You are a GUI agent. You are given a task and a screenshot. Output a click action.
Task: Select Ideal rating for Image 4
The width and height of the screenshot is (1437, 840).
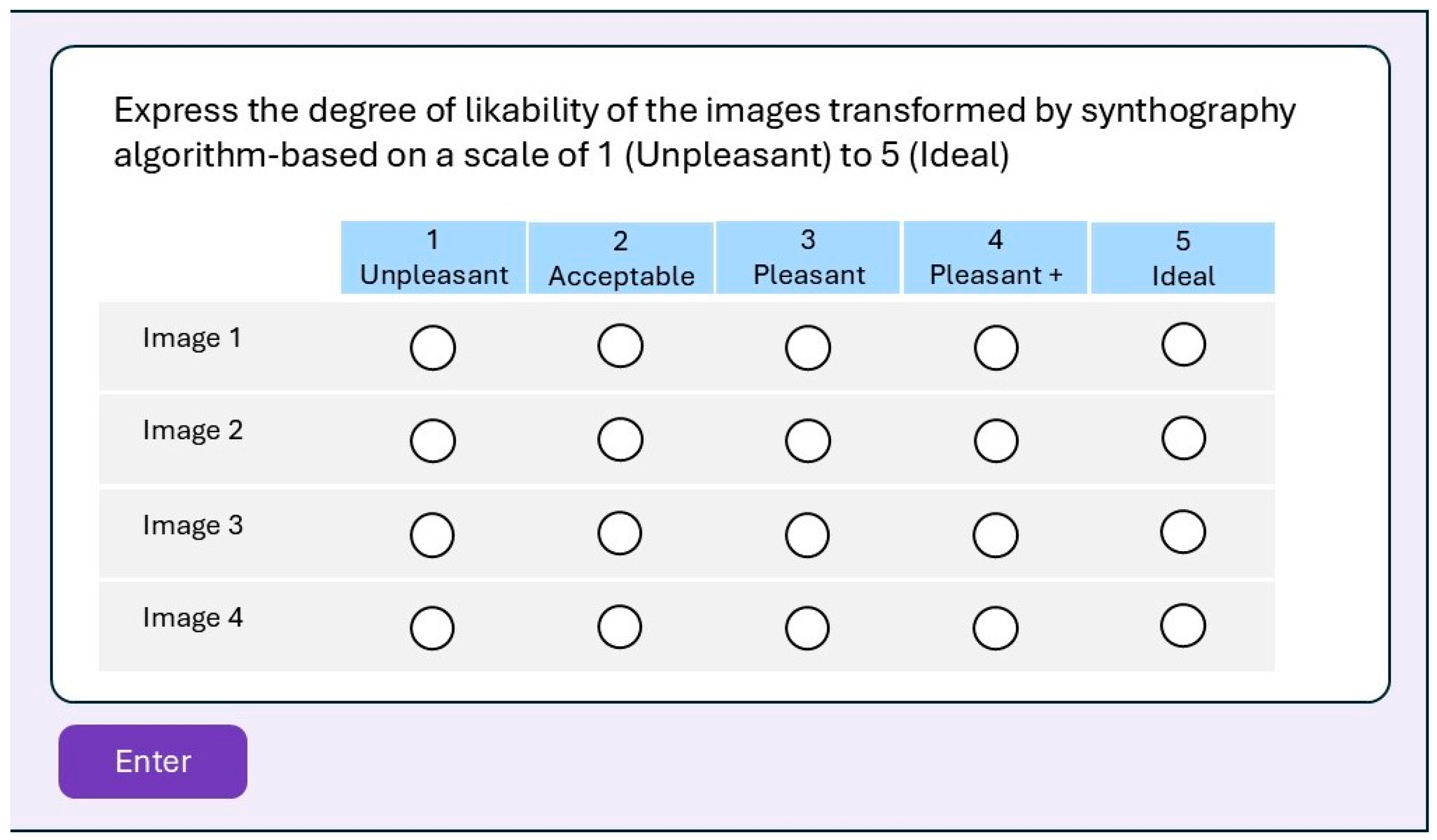pos(1183,626)
